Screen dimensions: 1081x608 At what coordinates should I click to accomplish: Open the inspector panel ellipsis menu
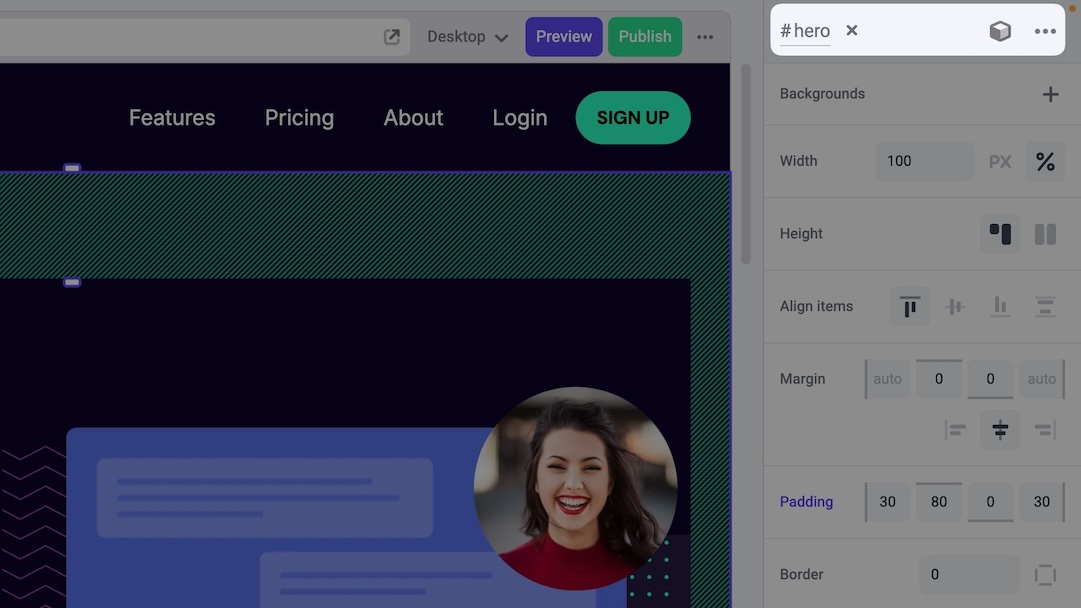1045,31
